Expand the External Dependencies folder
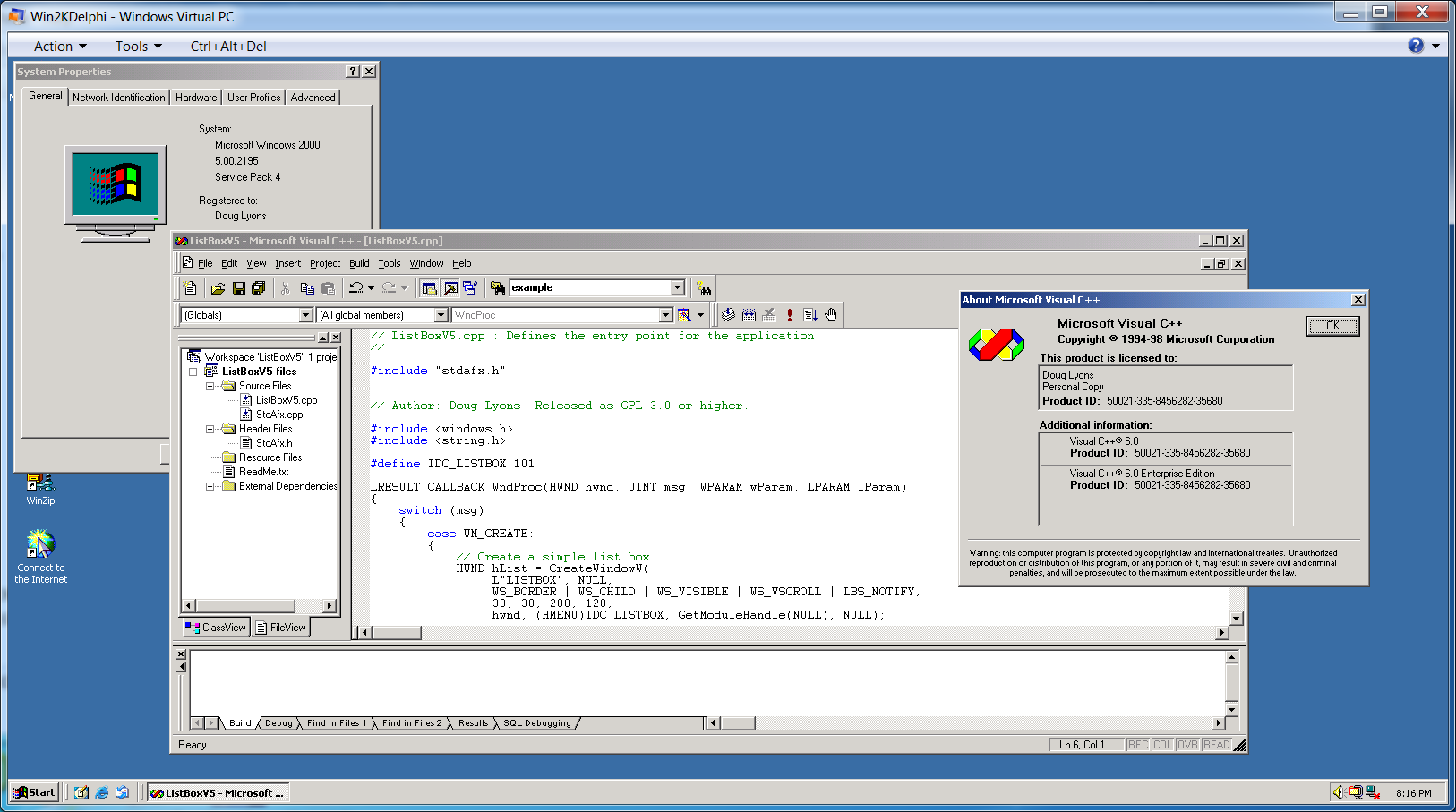Viewport: 1456px width, 812px height. 210,486
